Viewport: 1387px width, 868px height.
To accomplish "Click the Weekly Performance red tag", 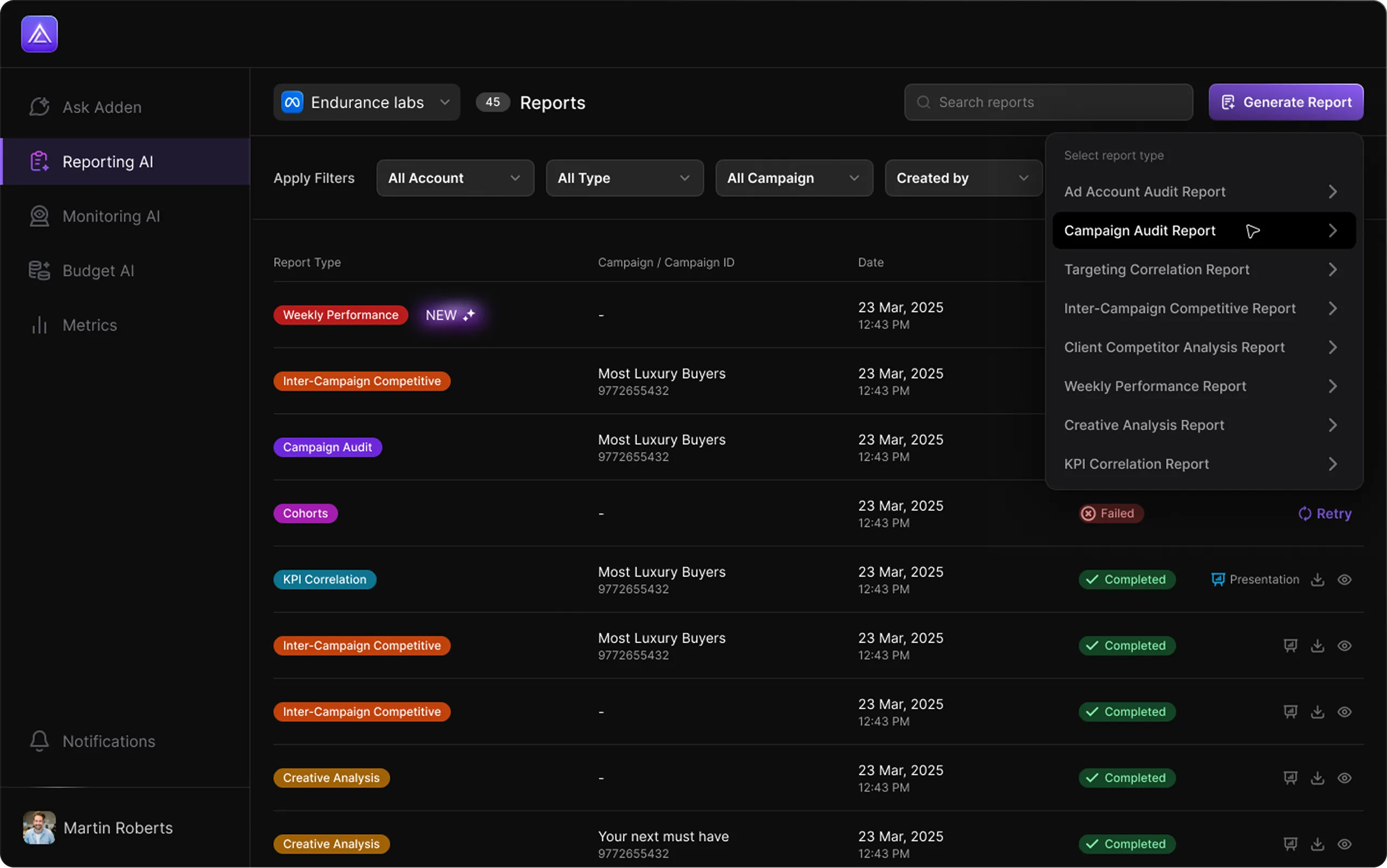I will click(340, 315).
